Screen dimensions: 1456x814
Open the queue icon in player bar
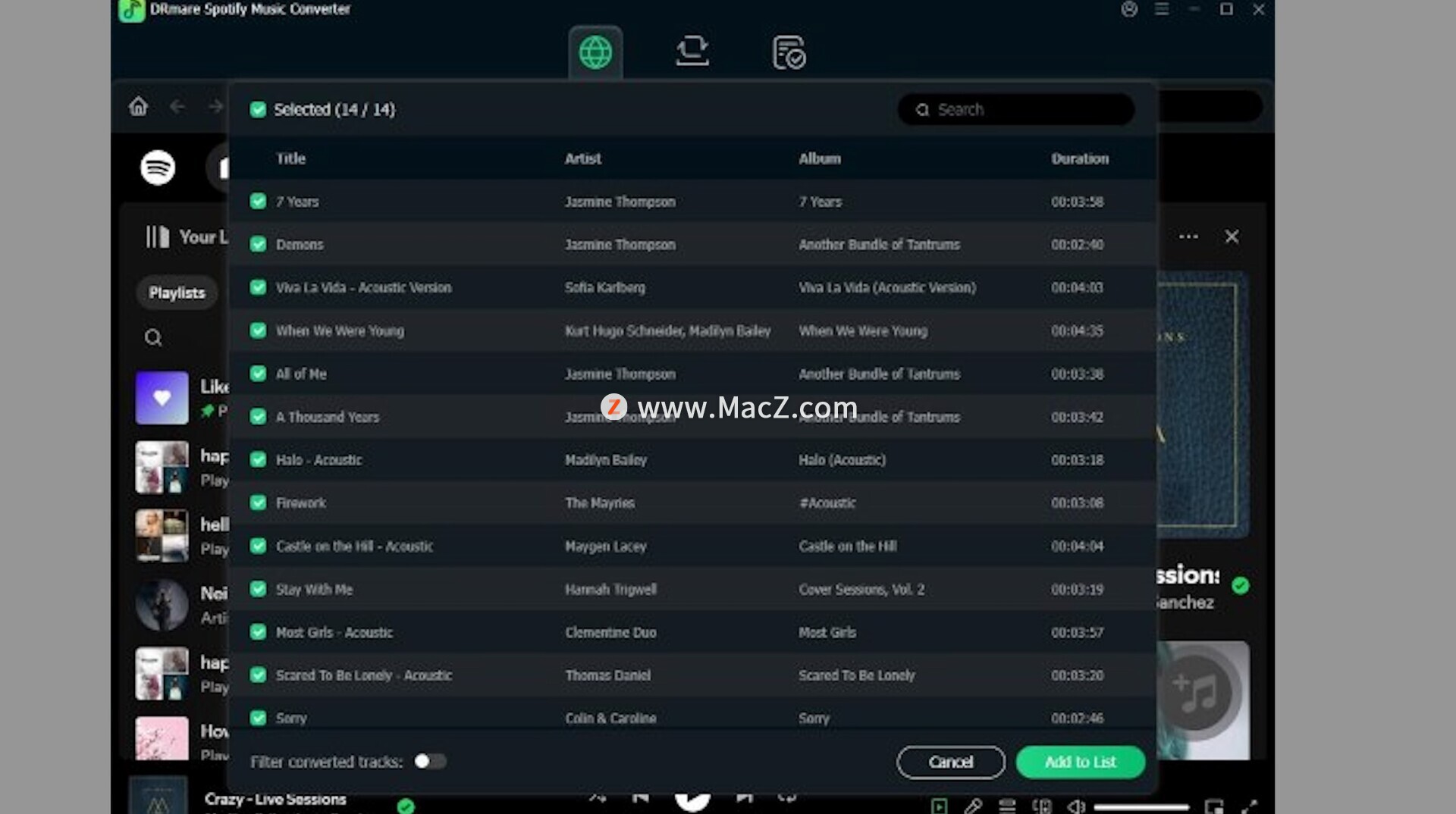pos(1007,806)
